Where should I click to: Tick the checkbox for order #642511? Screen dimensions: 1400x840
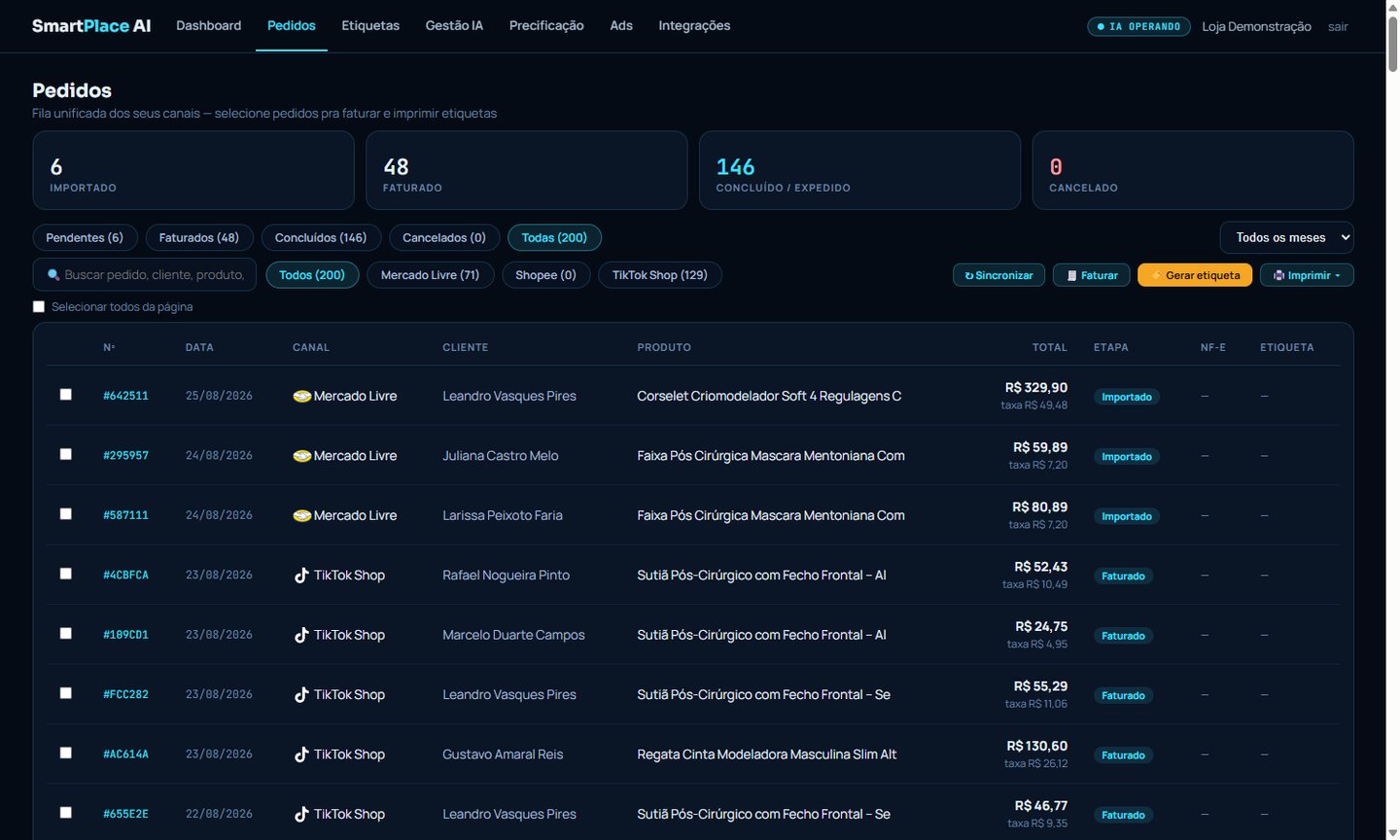pyautogui.click(x=66, y=395)
